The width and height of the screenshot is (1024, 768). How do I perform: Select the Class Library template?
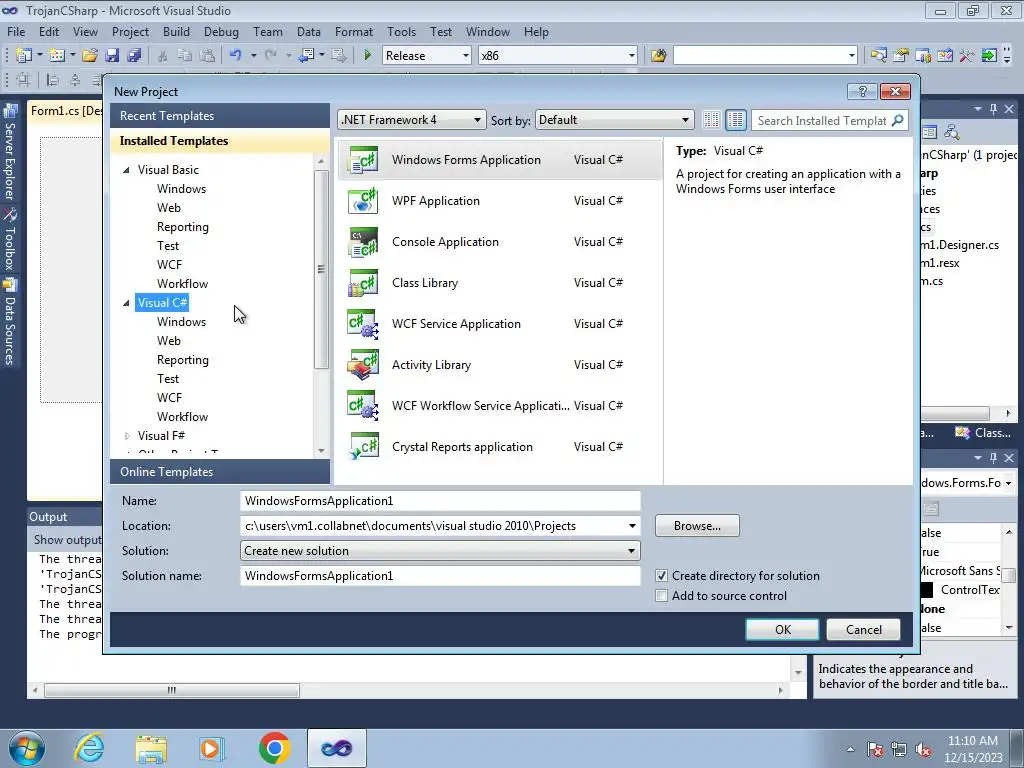point(500,283)
